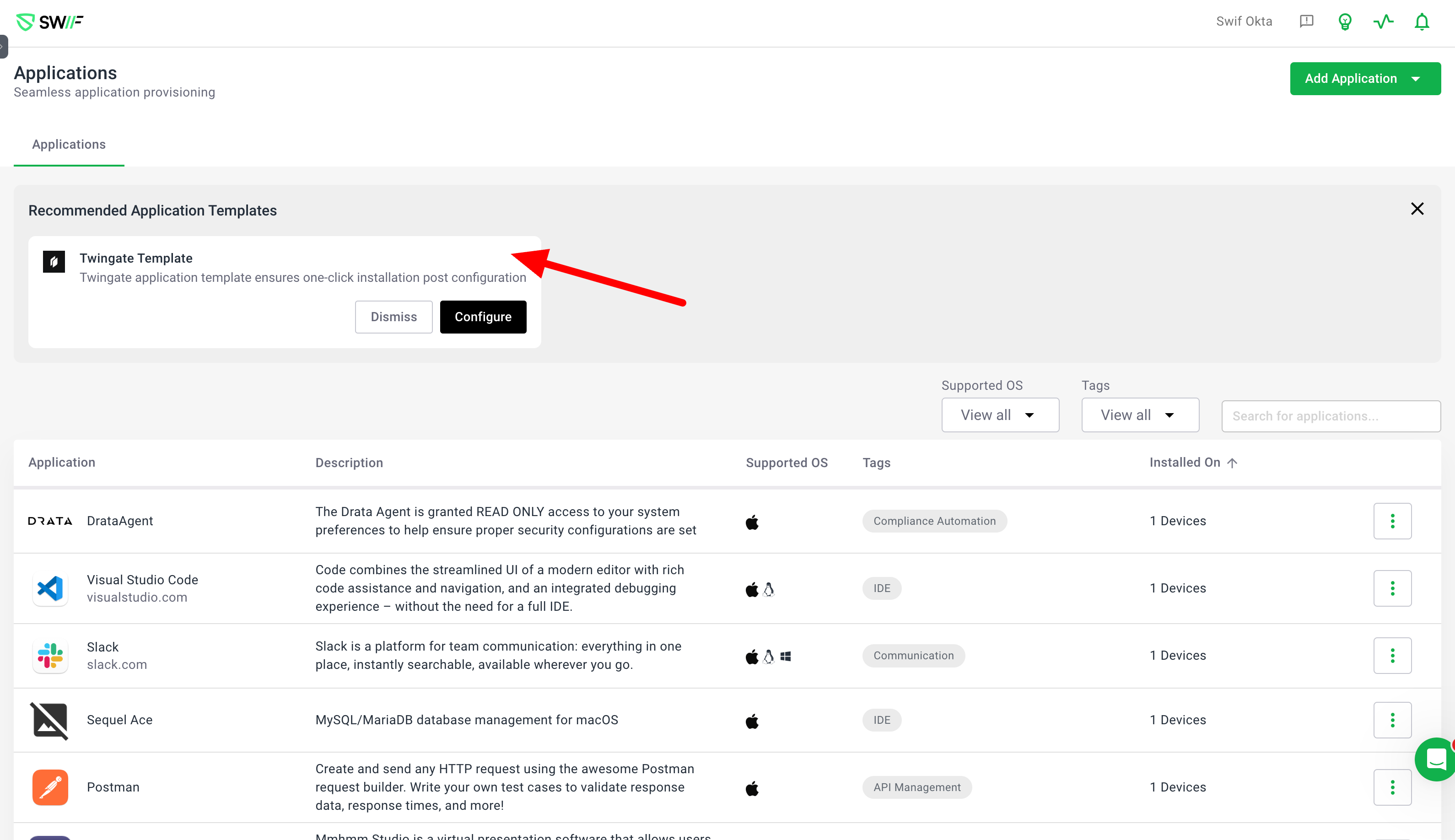Open three-dot menu for Sequel Ace
Image resolution: width=1455 pixels, height=840 pixels.
pos(1392,720)
